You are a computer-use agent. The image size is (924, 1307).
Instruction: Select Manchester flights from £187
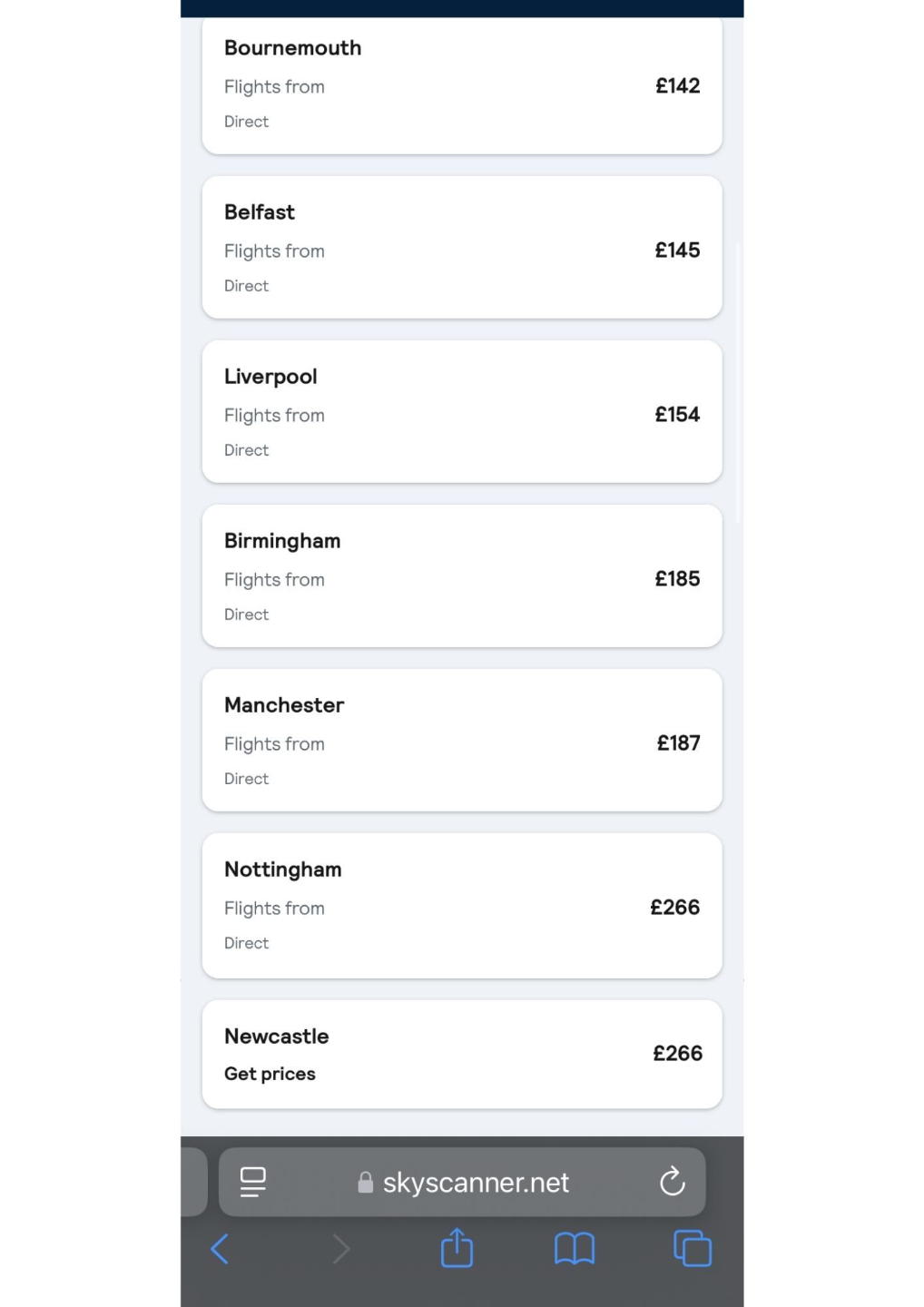[461, 741]
